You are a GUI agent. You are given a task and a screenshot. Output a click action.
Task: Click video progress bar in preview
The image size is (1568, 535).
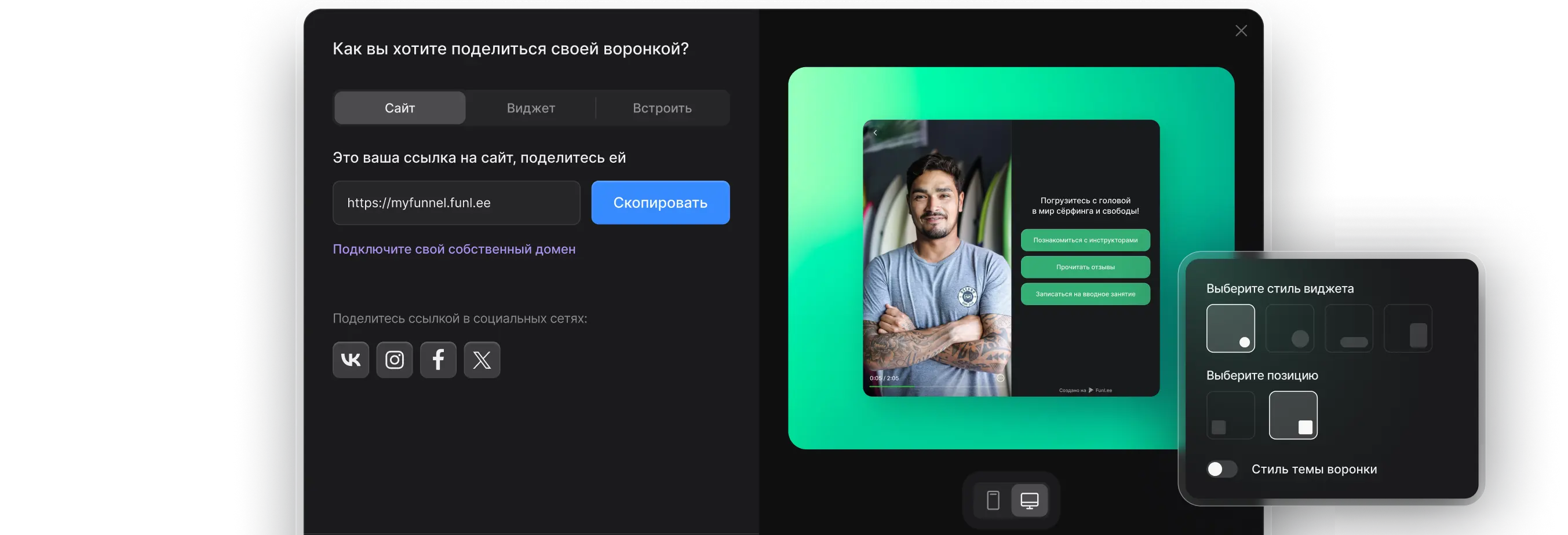coord(936,387)
